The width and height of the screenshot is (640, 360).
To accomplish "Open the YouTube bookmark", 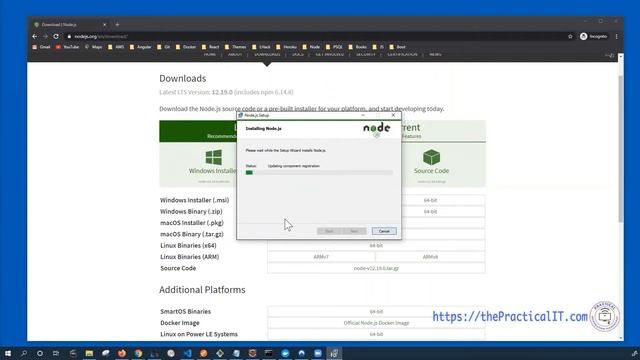I will (x=67, y=47).
